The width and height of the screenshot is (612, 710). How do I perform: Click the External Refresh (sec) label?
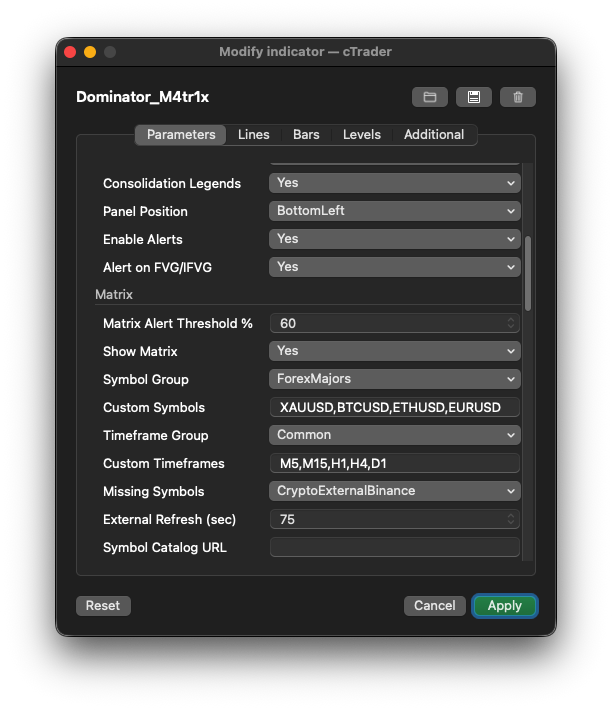point(169,520)
